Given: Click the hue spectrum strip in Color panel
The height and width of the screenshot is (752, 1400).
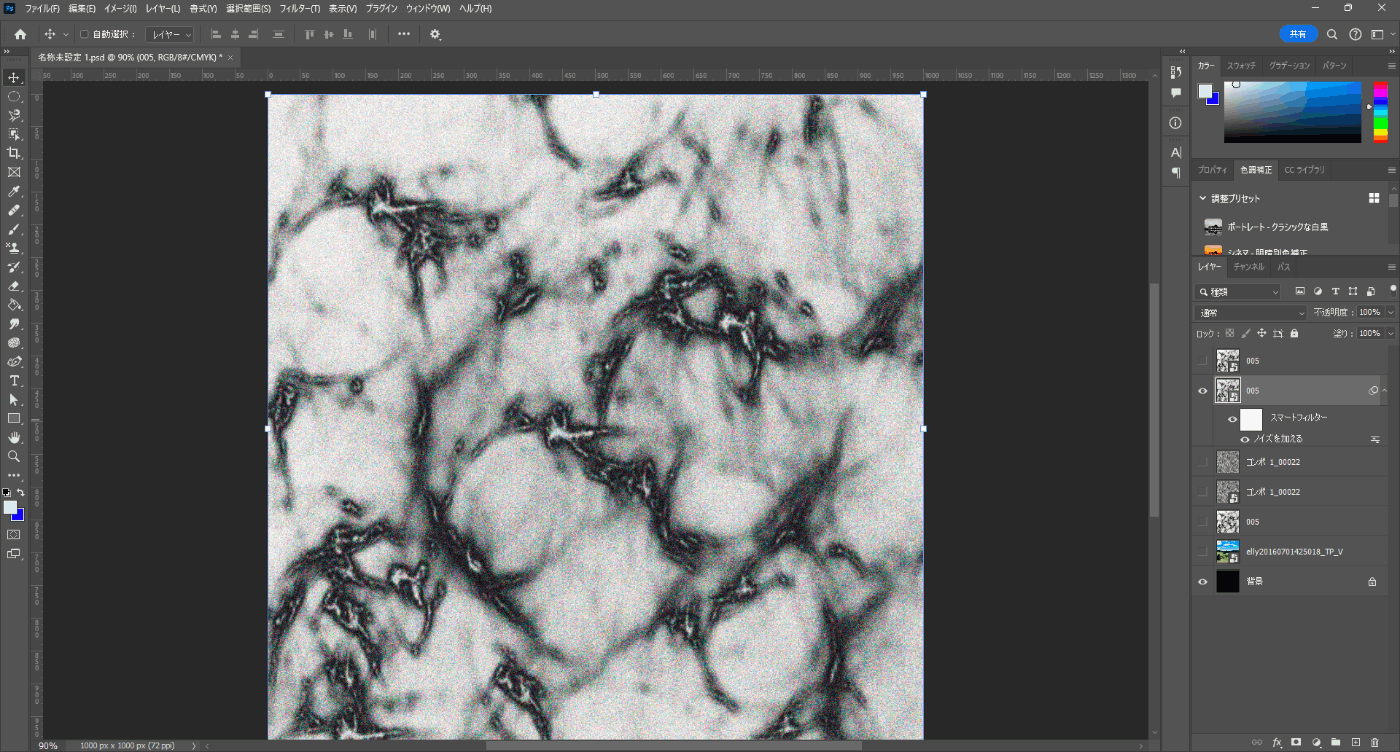Looking at the screenshot, I should coord(1380,112).
